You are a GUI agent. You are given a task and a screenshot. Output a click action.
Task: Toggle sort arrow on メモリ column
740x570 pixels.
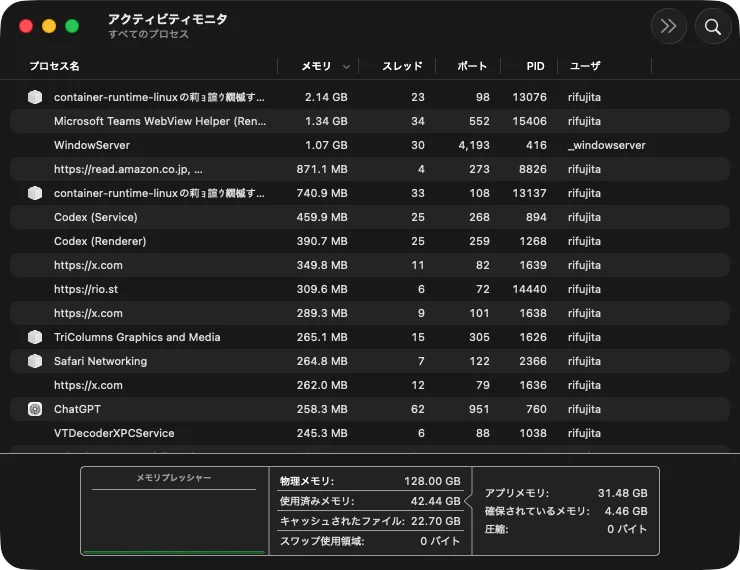(346, 67)
